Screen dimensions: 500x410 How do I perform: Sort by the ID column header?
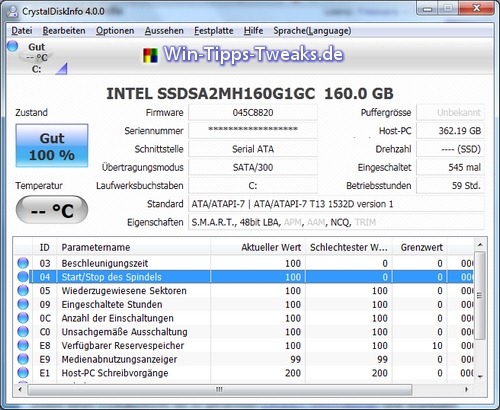[45, 247]
